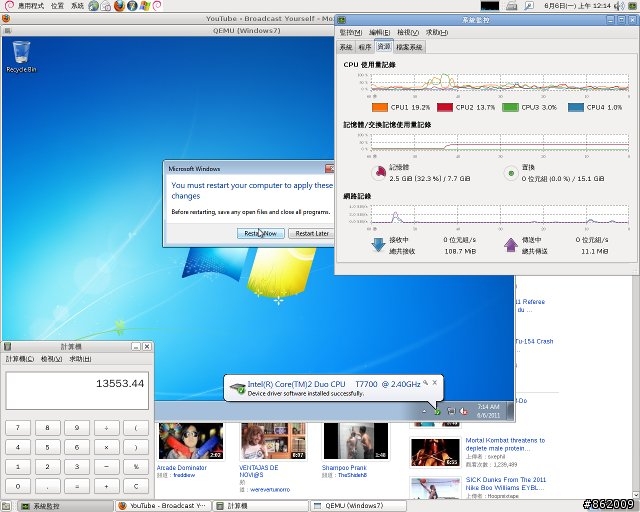Click the Windows 7 tray clock showing 7:14 AM
Image resolution: width=640 pixels, height=512 pixels.
488,411
